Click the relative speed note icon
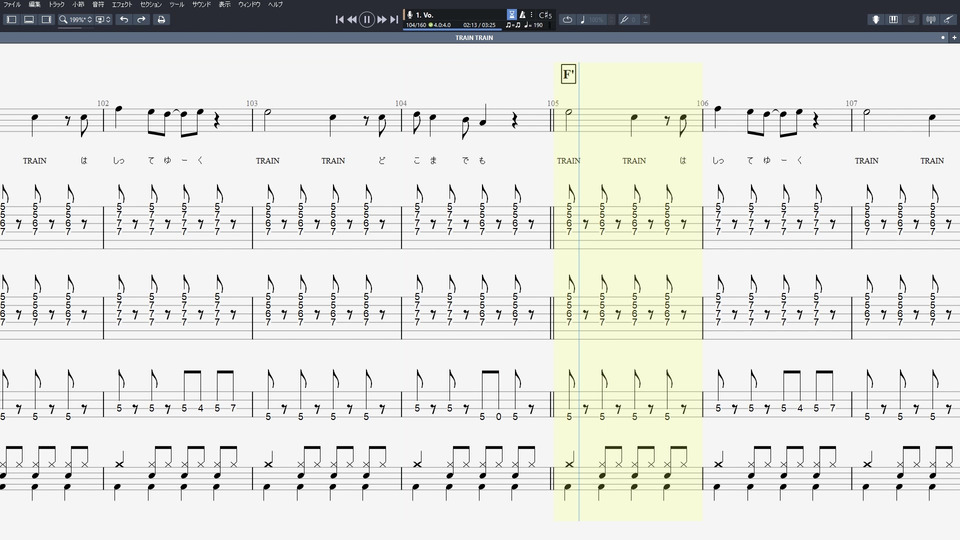 [x=582, y=20]
